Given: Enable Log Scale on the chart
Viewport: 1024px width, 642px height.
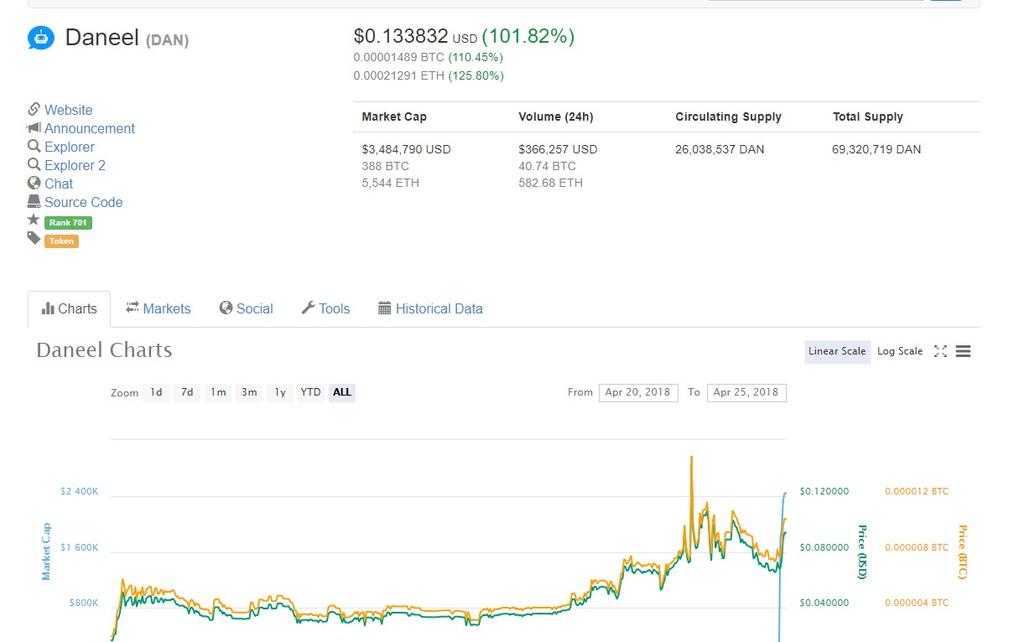Looking at the screenshot, I should pyautogui.click(x=900, y=351).
